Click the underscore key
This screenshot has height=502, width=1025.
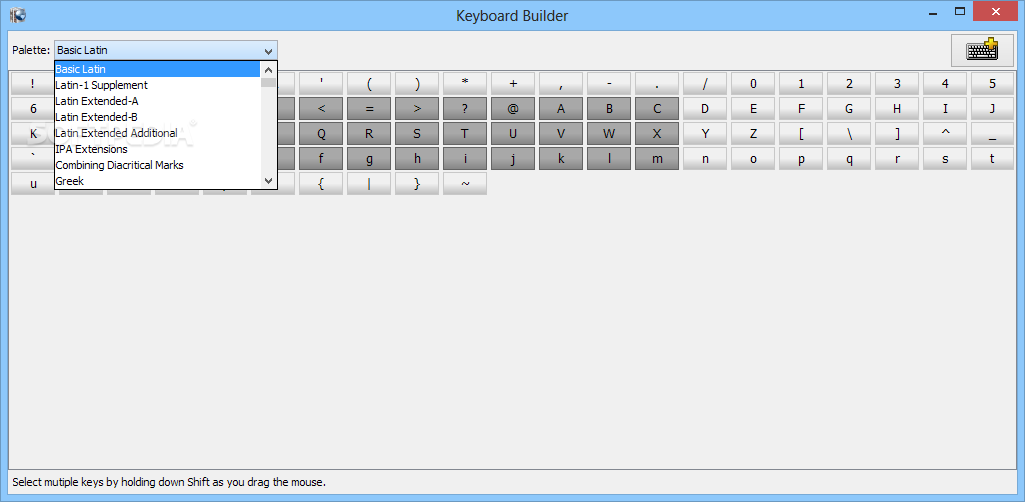(x=992, y=133)
